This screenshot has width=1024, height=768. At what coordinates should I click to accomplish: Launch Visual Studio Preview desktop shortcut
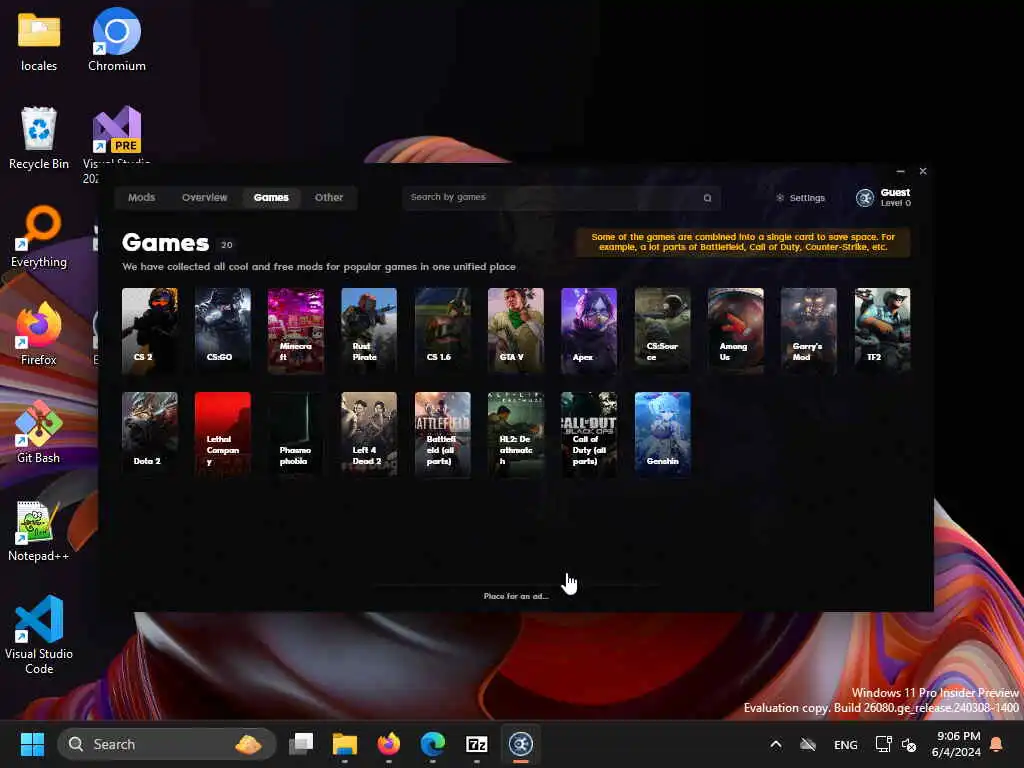coord(117,134)
